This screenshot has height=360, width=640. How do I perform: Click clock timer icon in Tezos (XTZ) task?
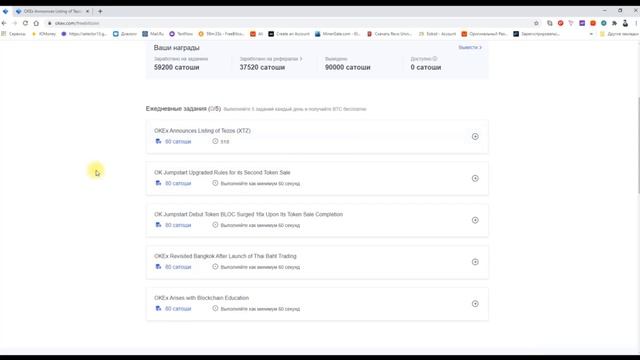(x=215, y=141)
